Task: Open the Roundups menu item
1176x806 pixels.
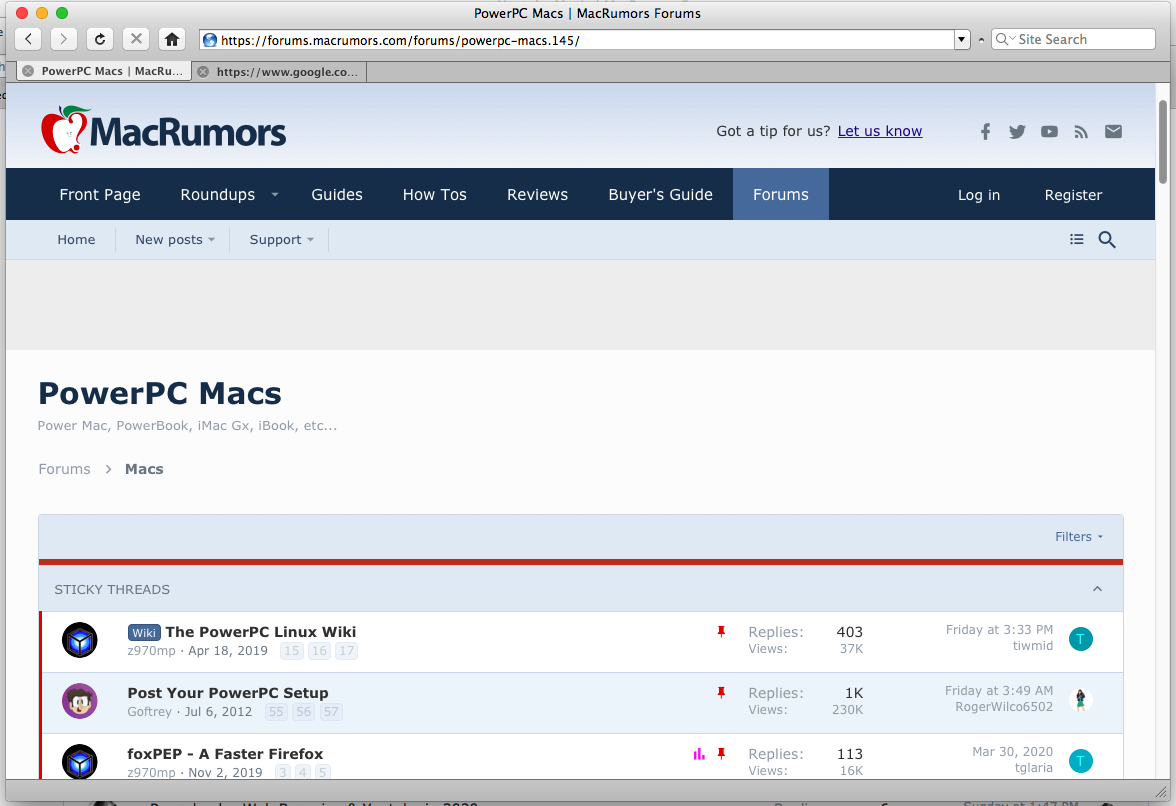Action: (218, 194)
